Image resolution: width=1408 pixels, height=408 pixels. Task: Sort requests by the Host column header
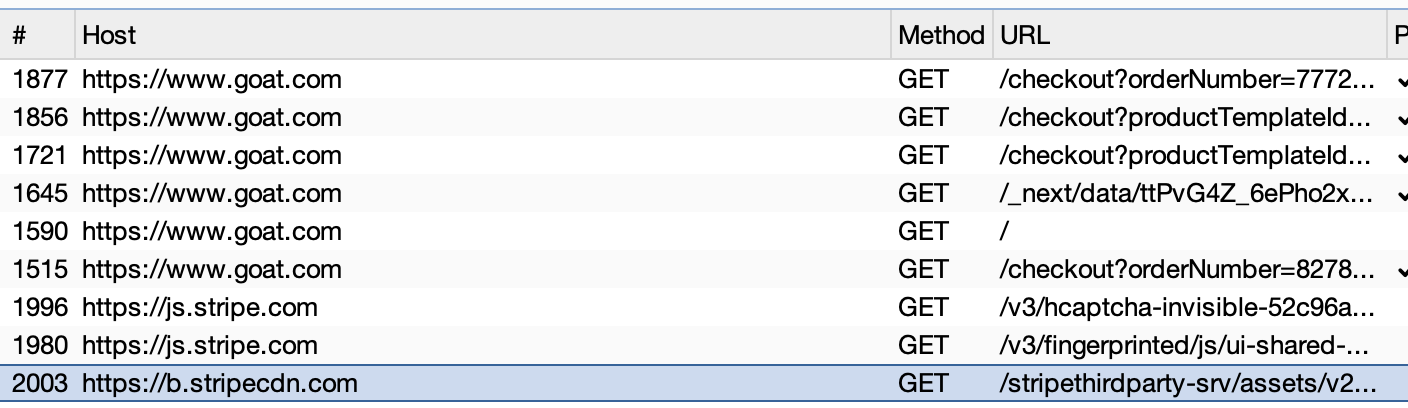pos(108,36)
